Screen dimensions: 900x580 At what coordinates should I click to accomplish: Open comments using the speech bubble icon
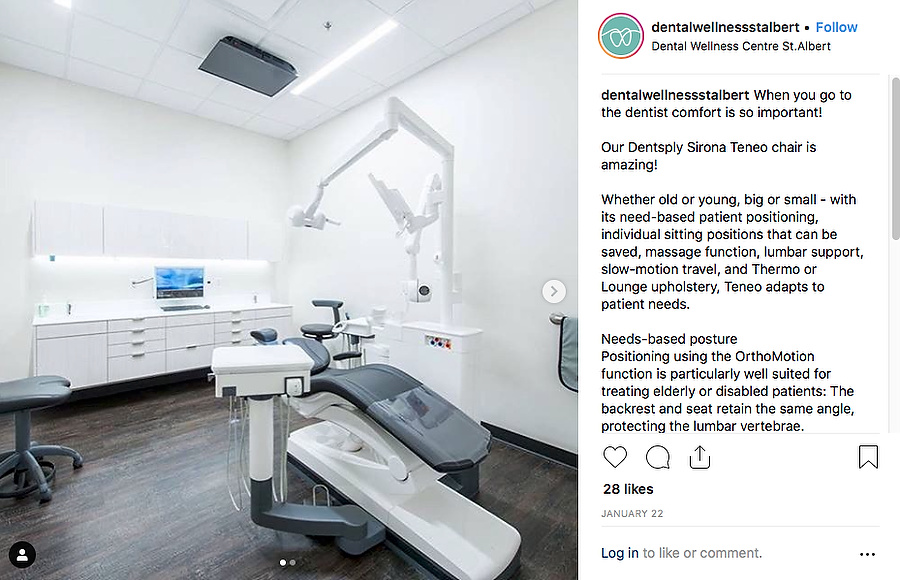tap(657, 457)
